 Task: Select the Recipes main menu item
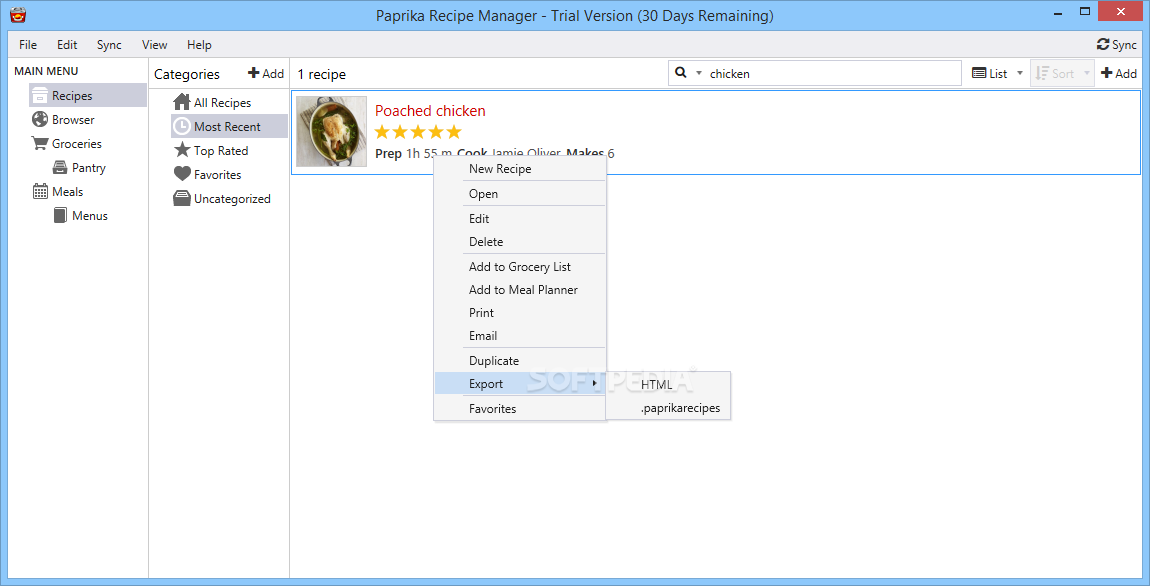click(x=87, y=95)
